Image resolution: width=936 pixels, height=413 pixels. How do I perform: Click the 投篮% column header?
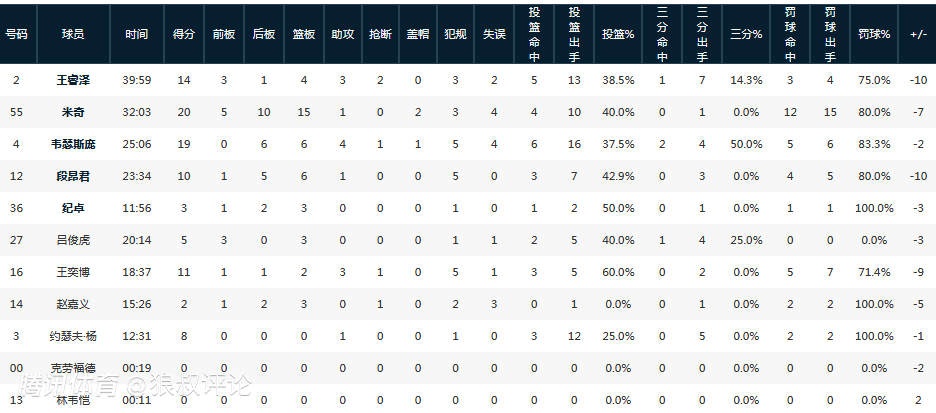pyautogui.click(x=618, y=33)
